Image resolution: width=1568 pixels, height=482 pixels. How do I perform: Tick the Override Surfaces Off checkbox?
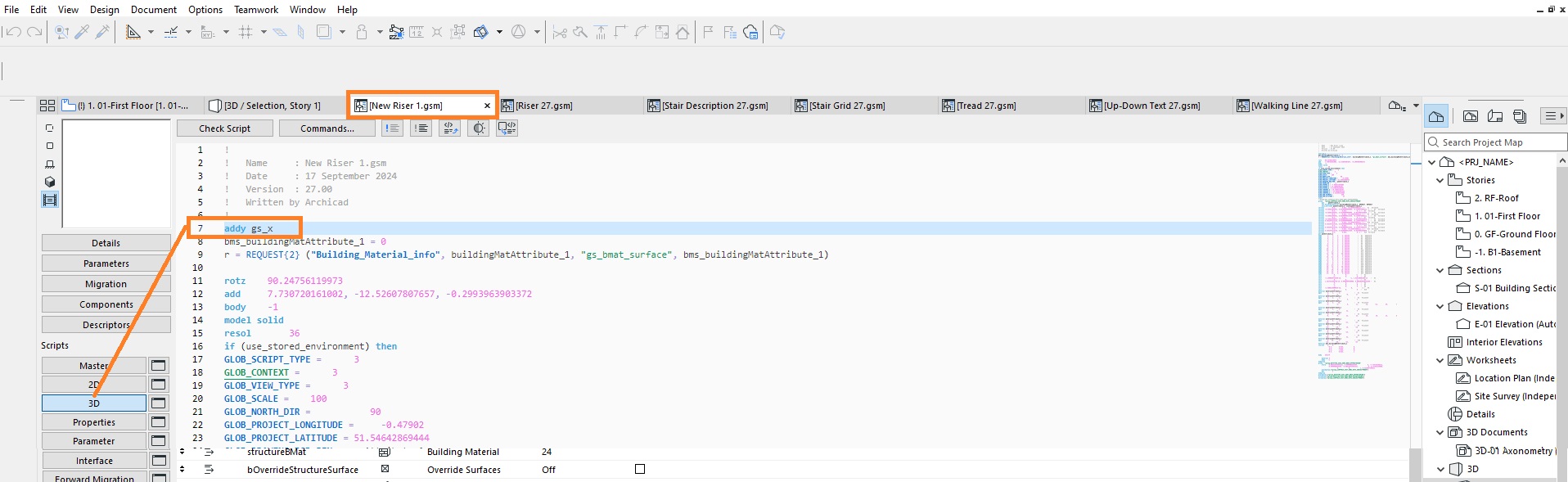point(640,469)
